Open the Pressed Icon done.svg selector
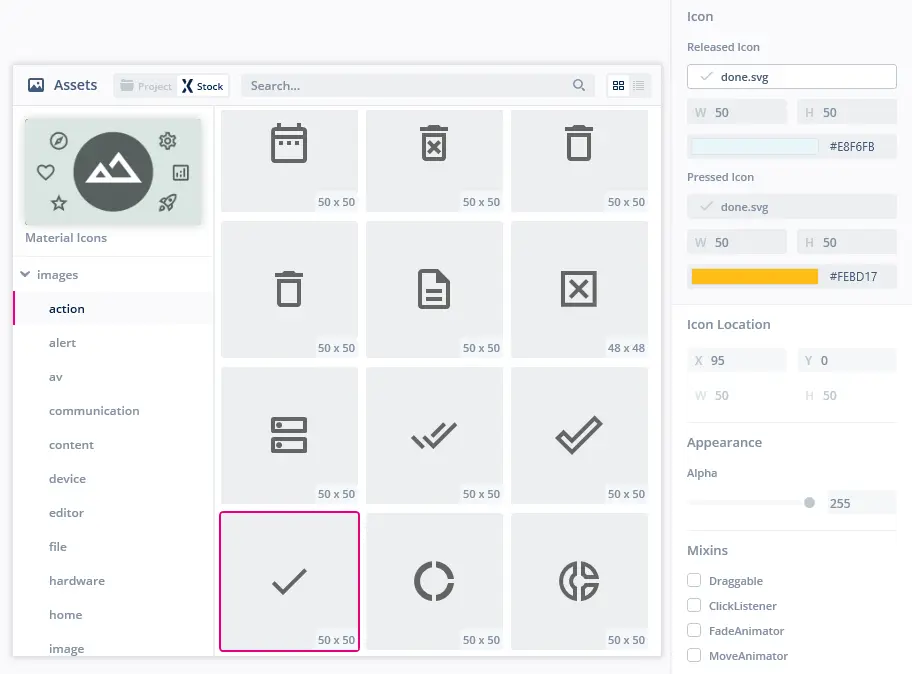 (791, 207)
